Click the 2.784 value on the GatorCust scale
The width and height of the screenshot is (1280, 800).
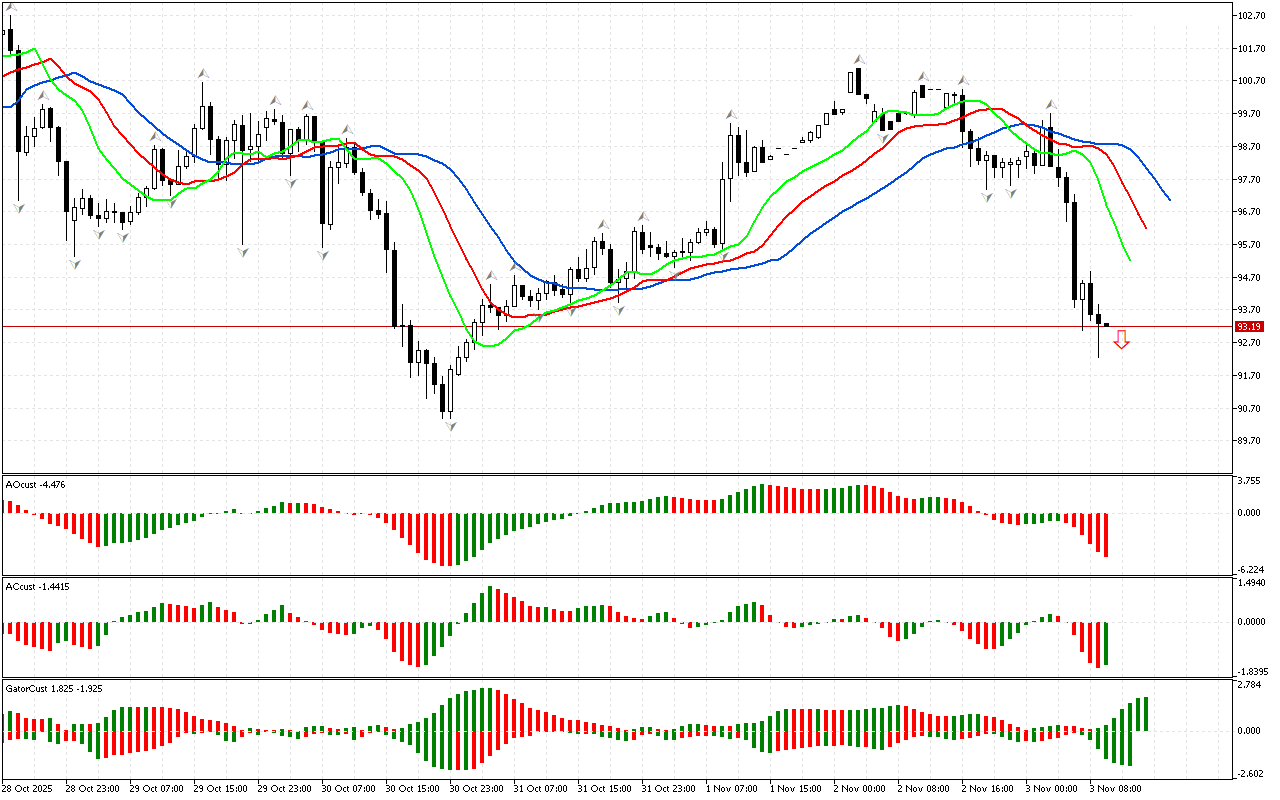pos(1251,685)
